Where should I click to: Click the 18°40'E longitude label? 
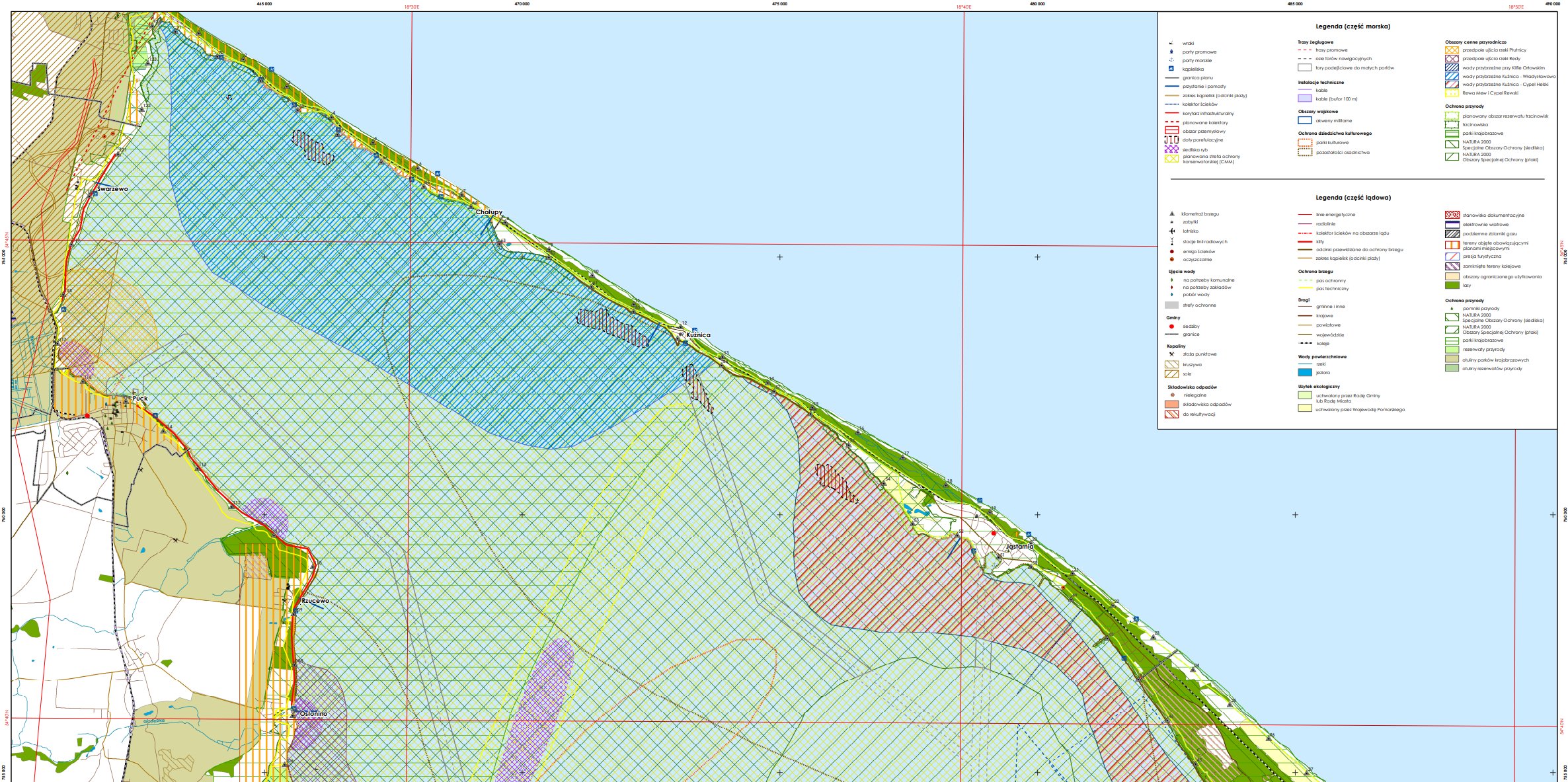click(964, 7)
